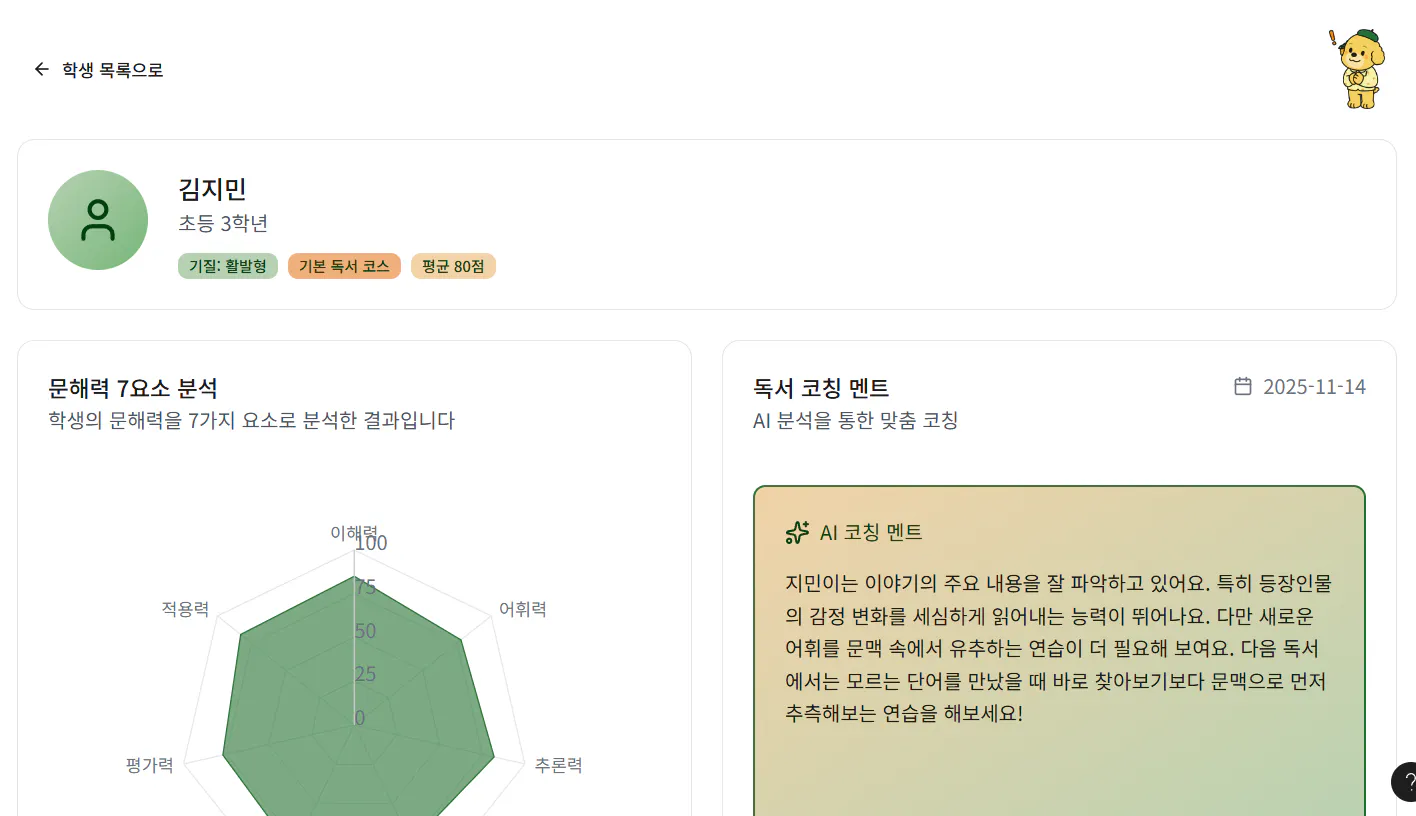Viewport: 1416px width, 816px height.
Task: Select the 평균 80점 score badge
Action: point(453,266)
